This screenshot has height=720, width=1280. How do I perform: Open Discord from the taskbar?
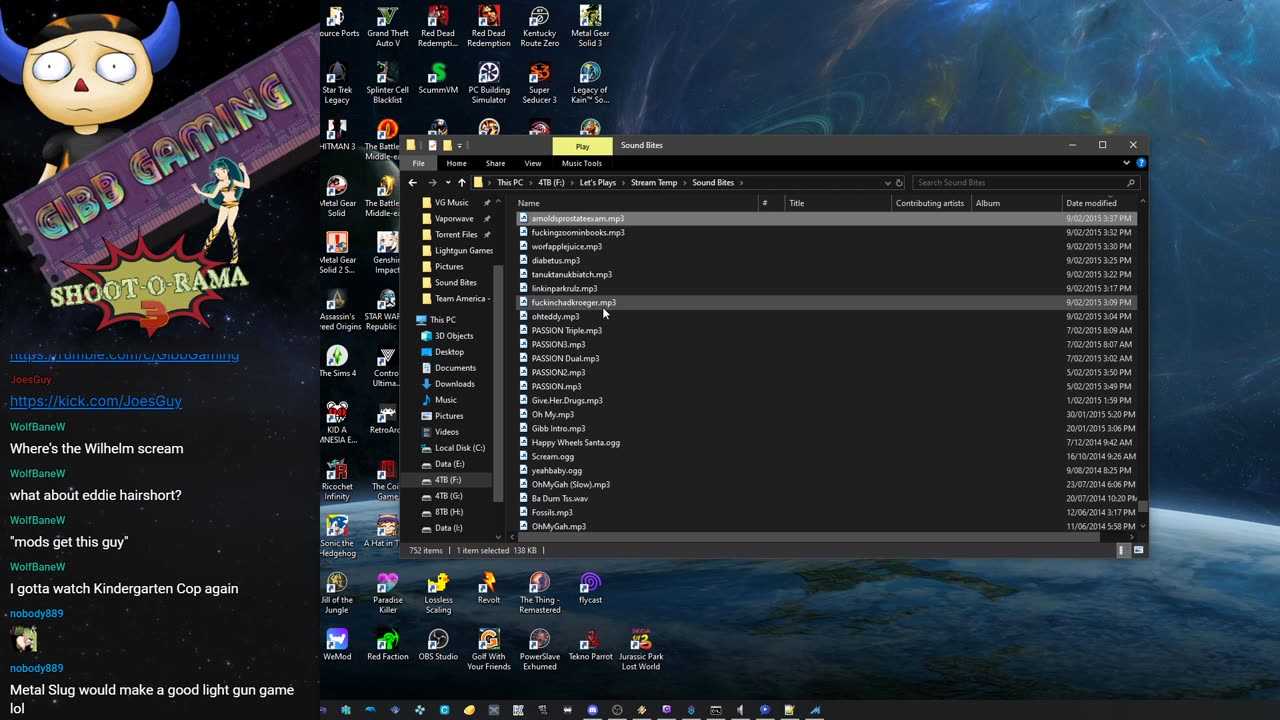point(593,710)
